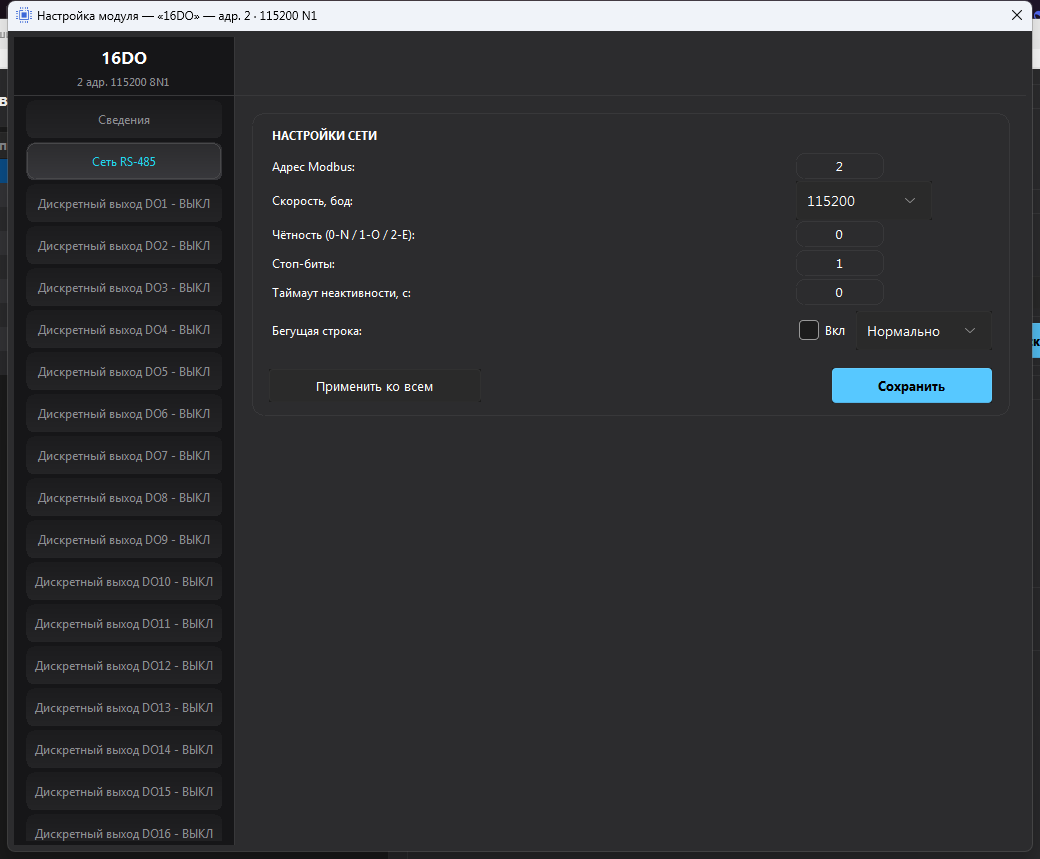Viewport: 1040px width, 859px height.
Task: Close the module settings window
Action: [1016, 15]
